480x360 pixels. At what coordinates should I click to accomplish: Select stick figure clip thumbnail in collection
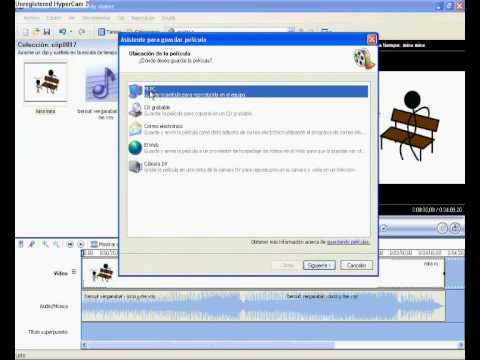pos(46,82)
